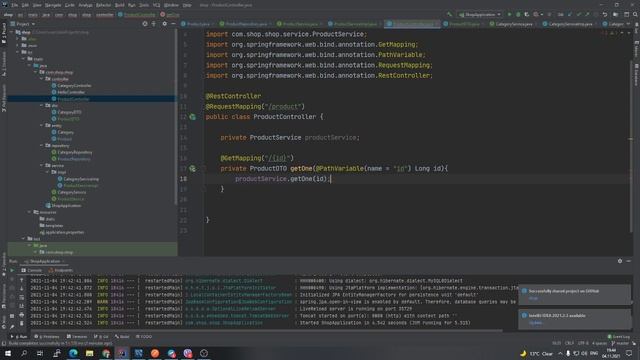Clear console with trash icon

tap(22, 323)
